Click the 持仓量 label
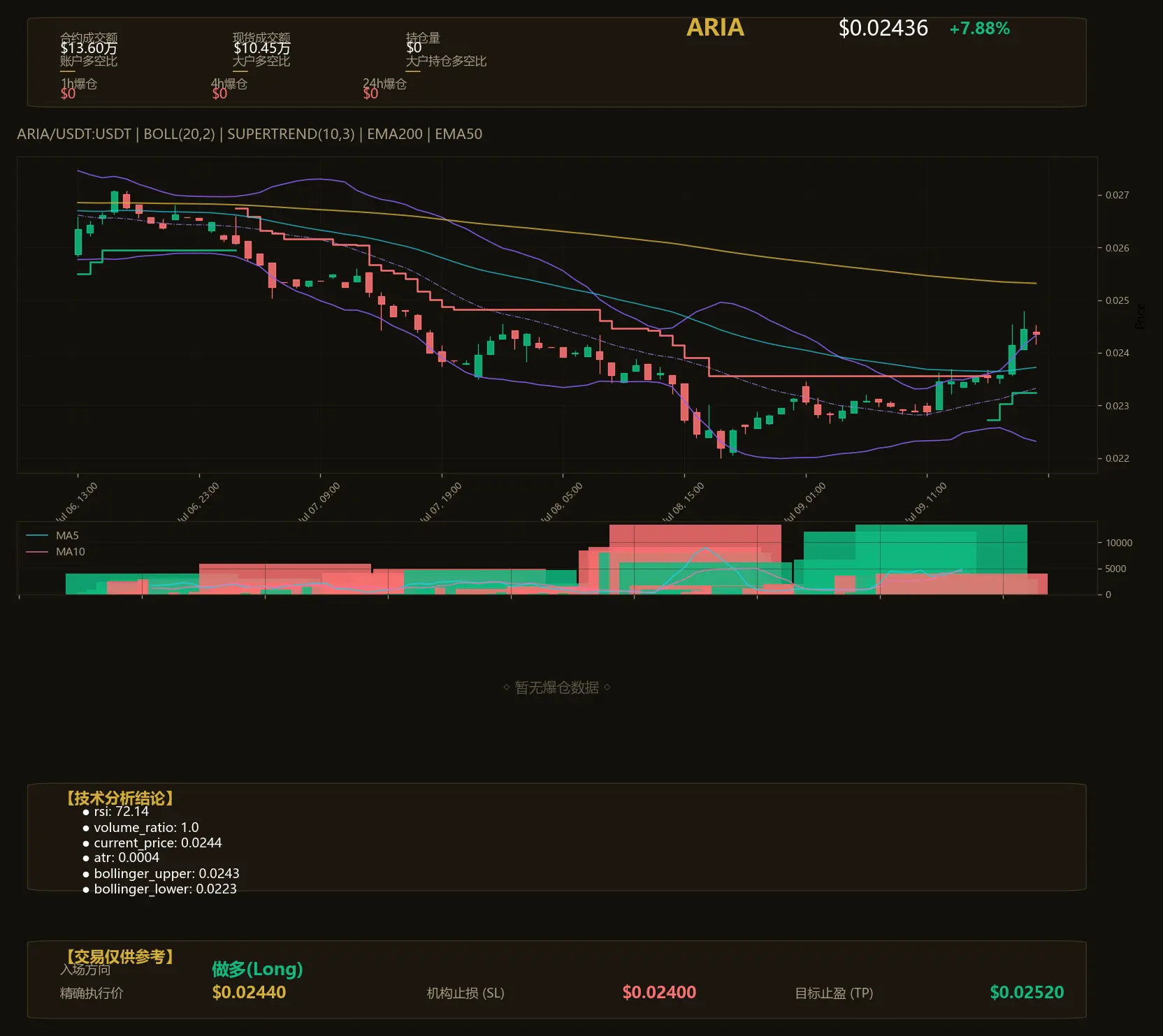Viewport: 1163px width, 1036px height. pyautogui.click(x=423, y=38)
